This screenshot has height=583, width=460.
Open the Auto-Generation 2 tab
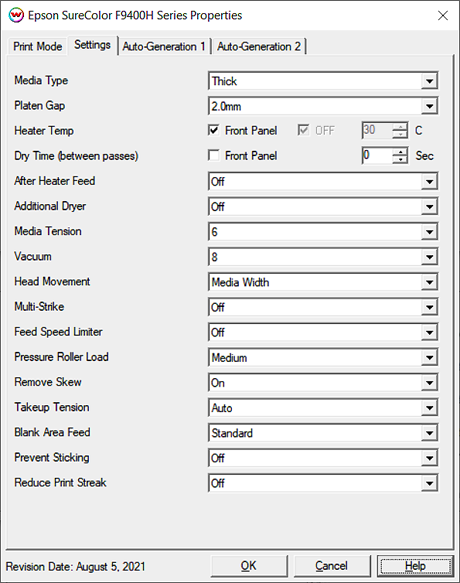pos(259,46)
